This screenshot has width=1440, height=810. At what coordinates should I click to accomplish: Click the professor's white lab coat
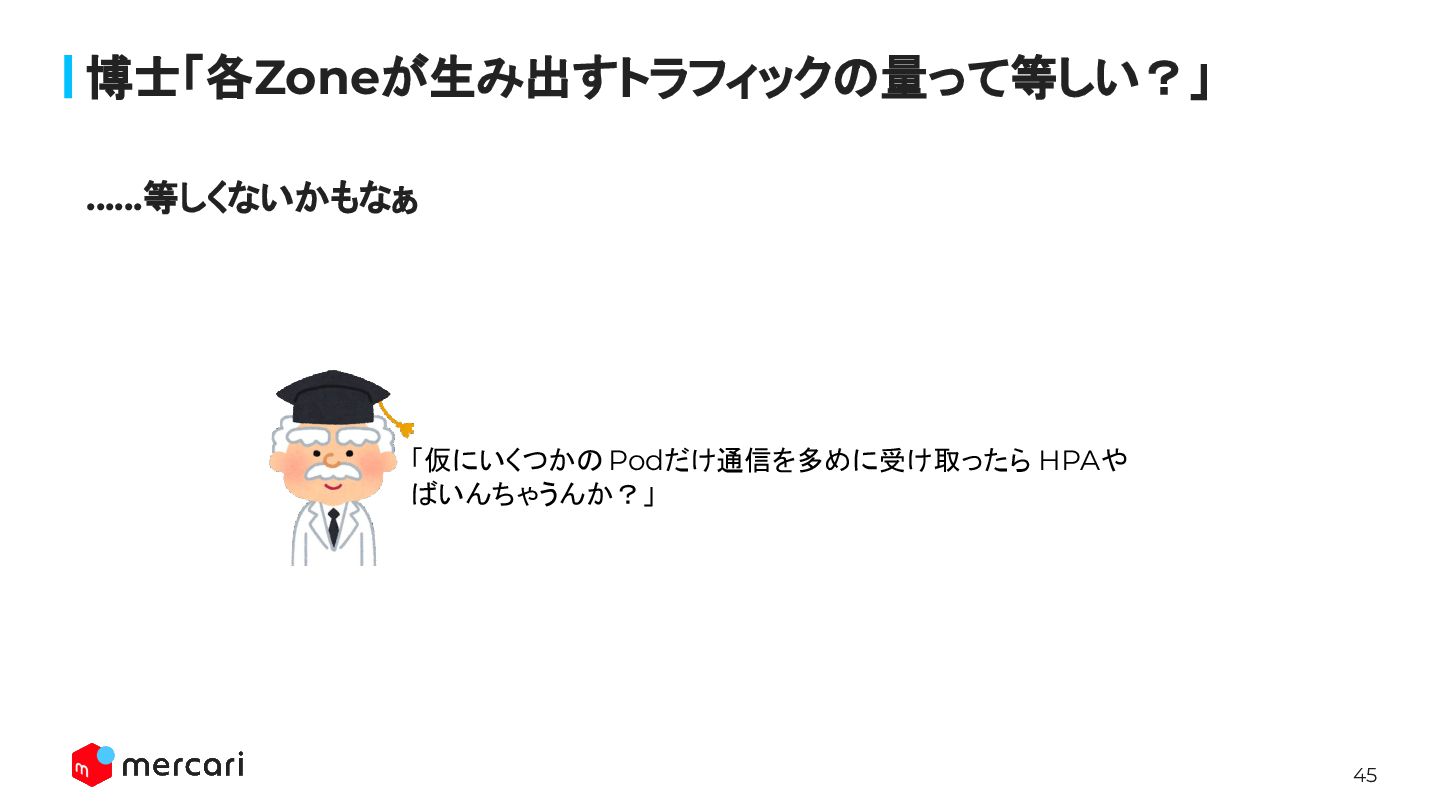pyautogui.click(x=334, y=531)
